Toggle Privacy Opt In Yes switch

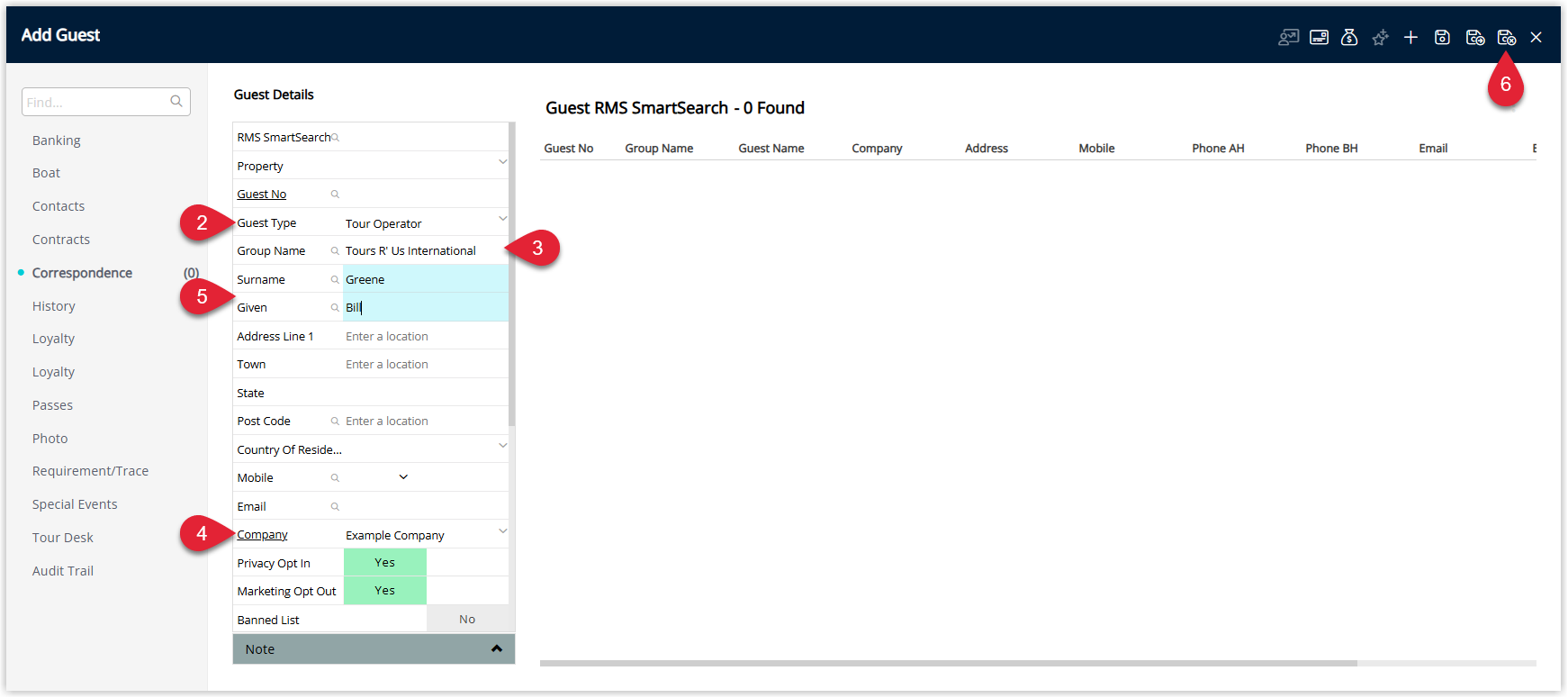click(385, 563)
